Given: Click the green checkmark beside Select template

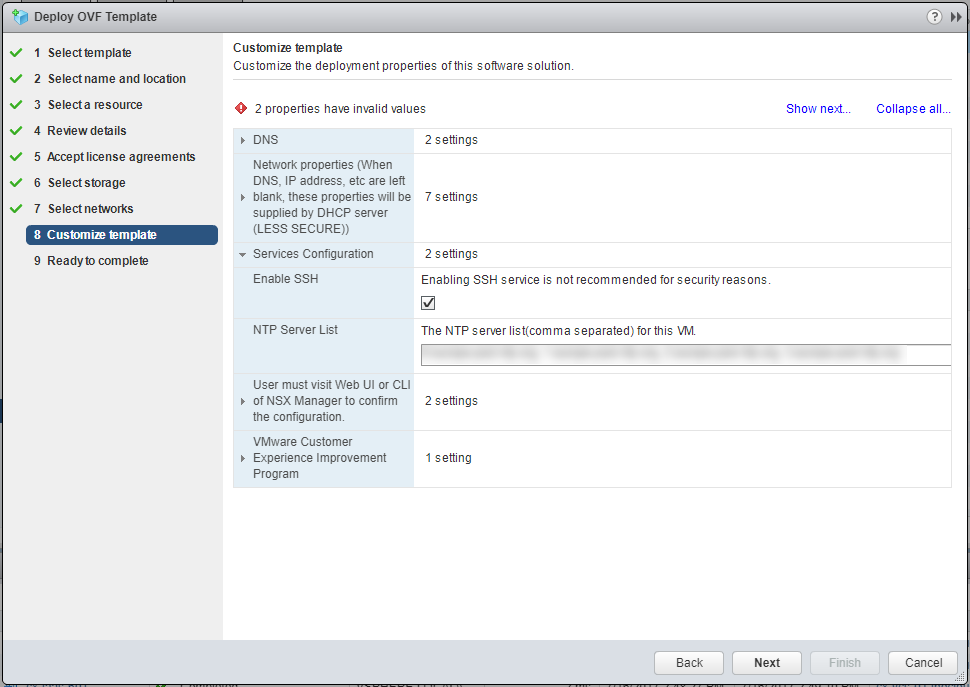Looking at the screenshot, I should [x=16, y=53].
